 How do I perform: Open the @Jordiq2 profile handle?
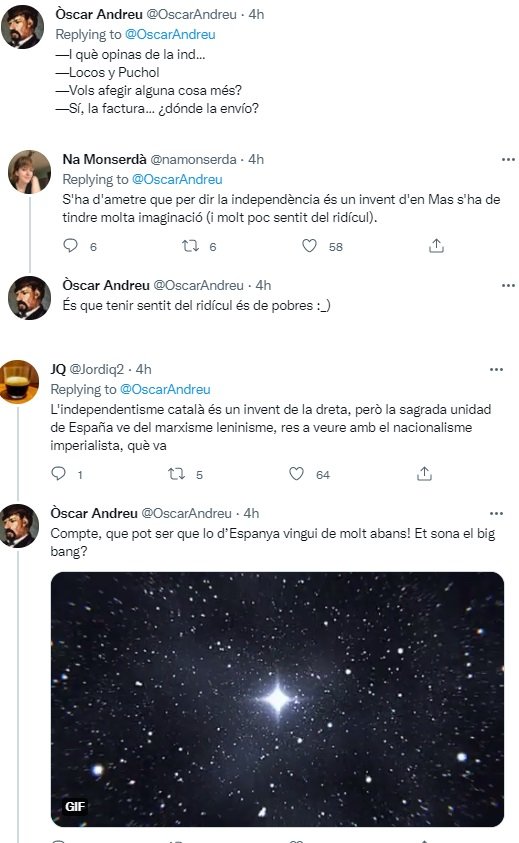coord(97,369)
